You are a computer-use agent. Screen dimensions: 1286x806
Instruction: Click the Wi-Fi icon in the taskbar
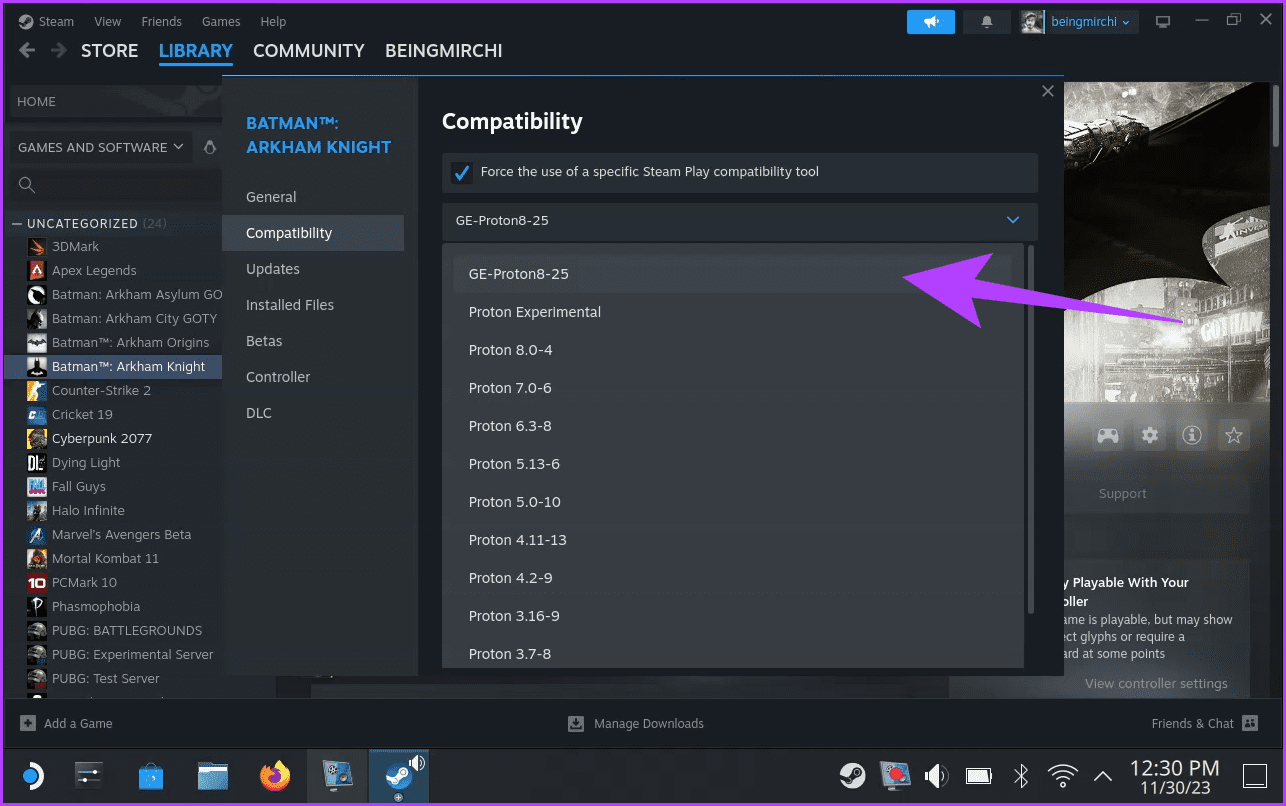coord(1062,775)
